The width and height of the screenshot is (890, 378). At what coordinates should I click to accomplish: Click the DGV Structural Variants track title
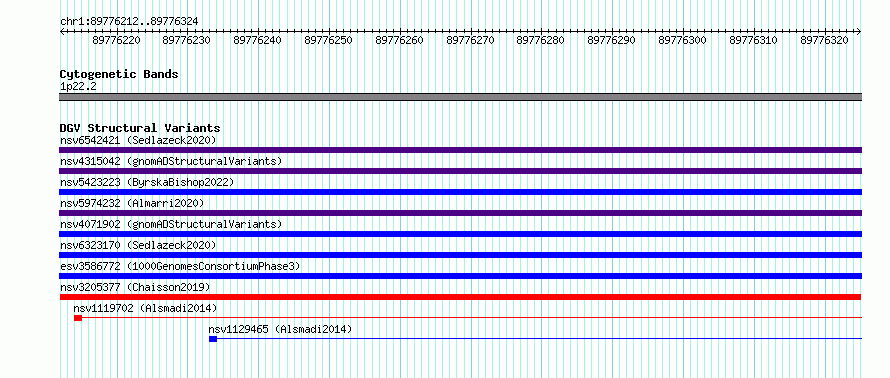pyautogui.click(x=140, y=128)
